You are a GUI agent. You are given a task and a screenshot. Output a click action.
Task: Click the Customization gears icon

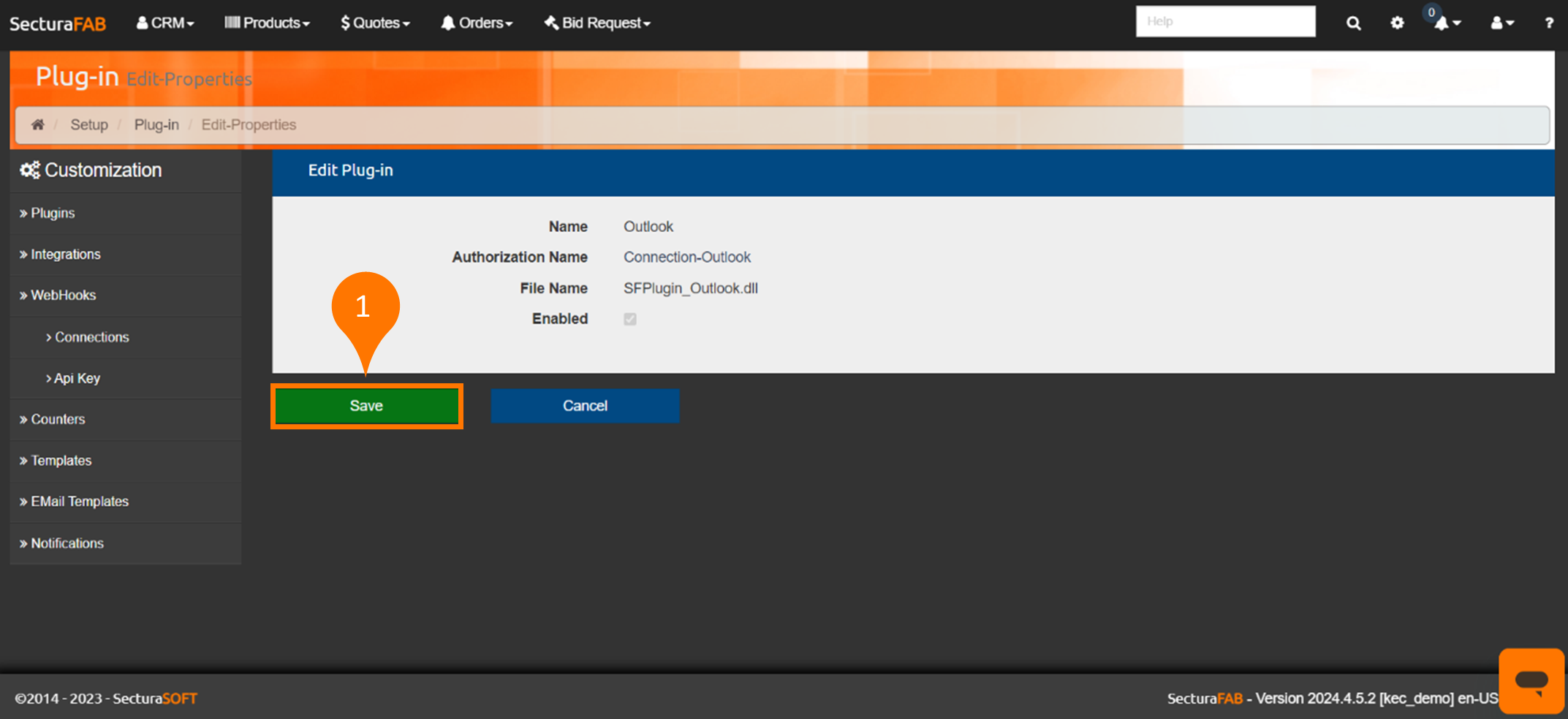pos(30,170)
